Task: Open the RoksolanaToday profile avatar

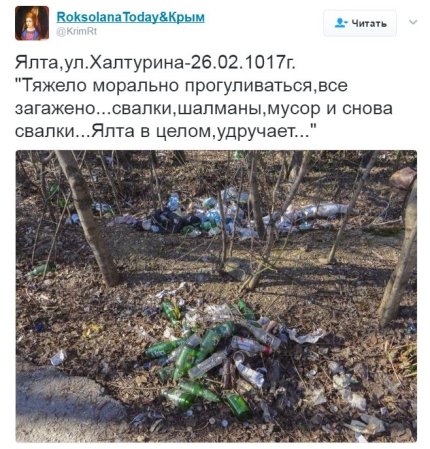Action: pyautogui.click(x=32, y=23)
